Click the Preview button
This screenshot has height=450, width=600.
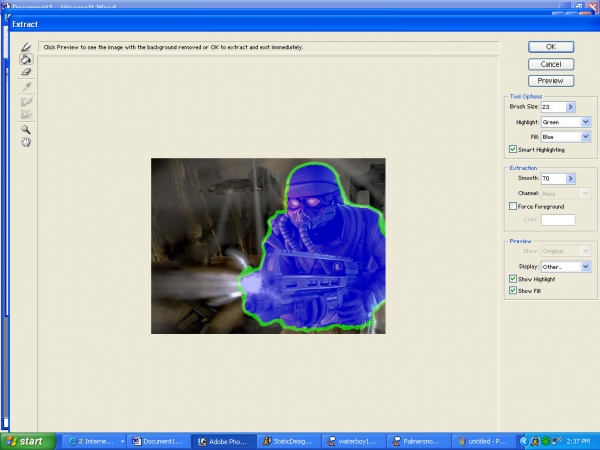click(551, 81)
